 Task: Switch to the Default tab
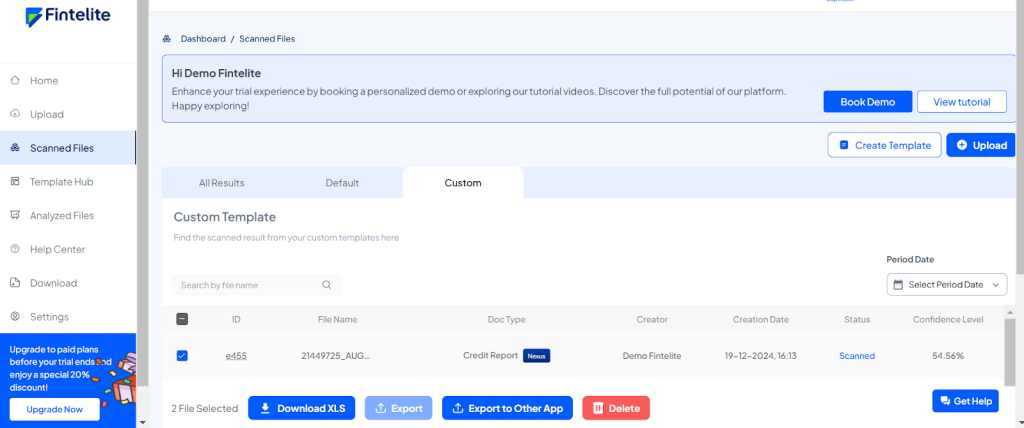[342, 183]
